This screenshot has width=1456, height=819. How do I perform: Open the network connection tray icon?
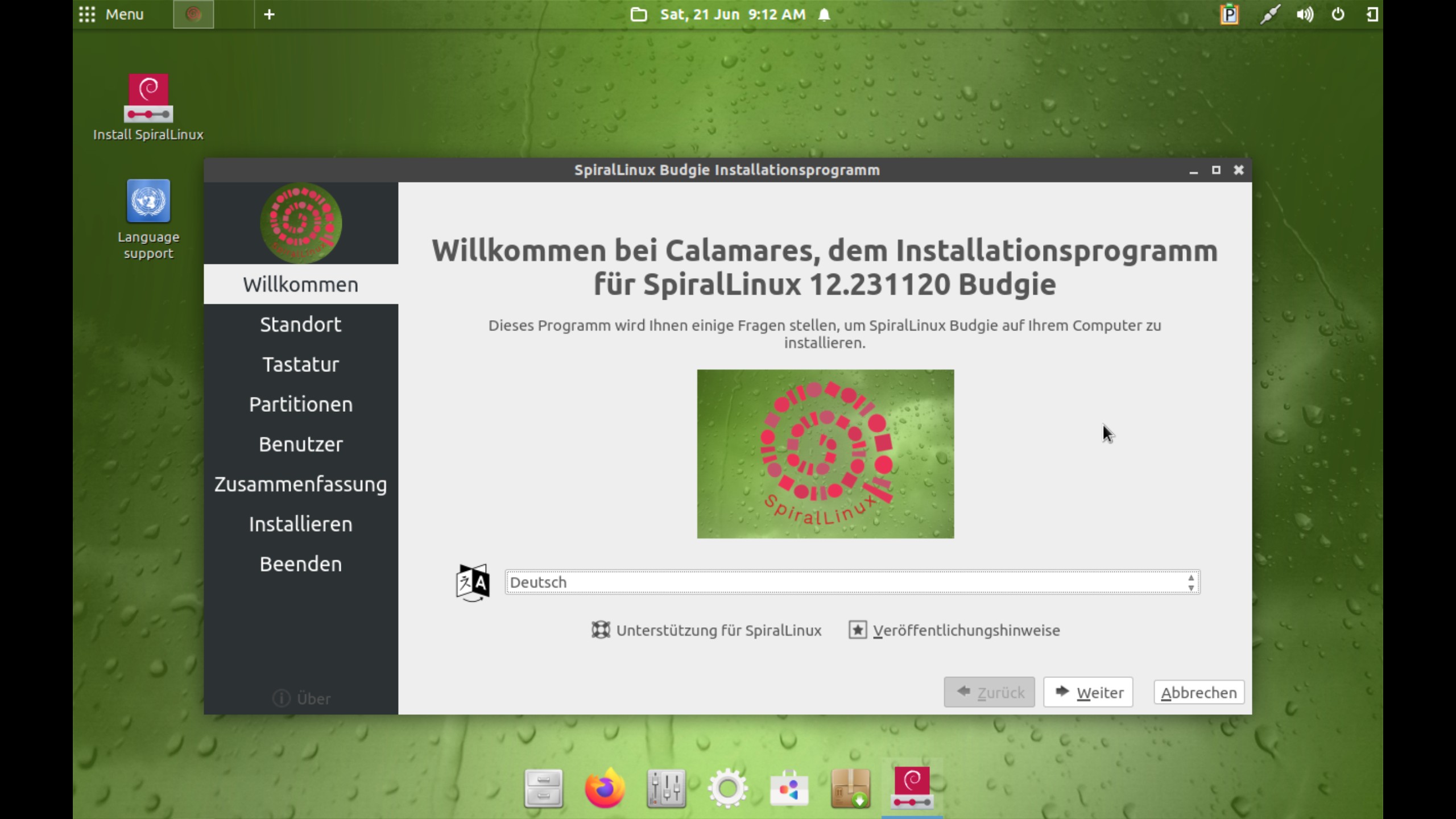coord(1270,14)
